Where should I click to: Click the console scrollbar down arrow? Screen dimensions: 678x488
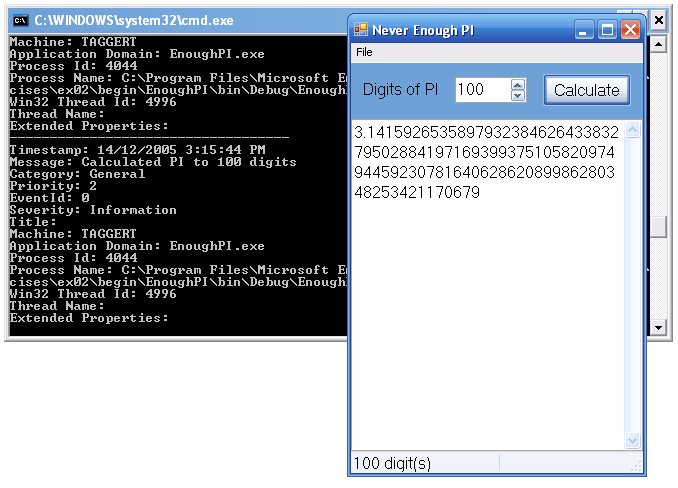tap(658, 327)
